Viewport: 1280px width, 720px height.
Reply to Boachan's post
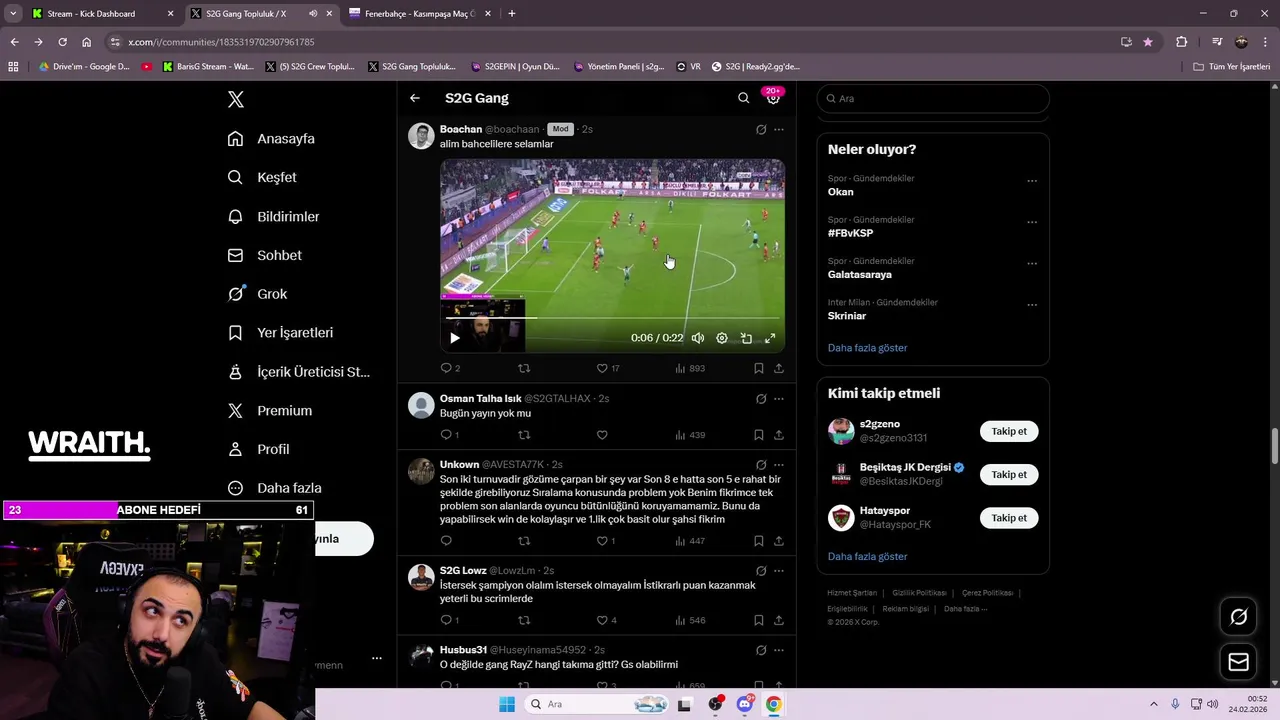(x=450, y=368)
